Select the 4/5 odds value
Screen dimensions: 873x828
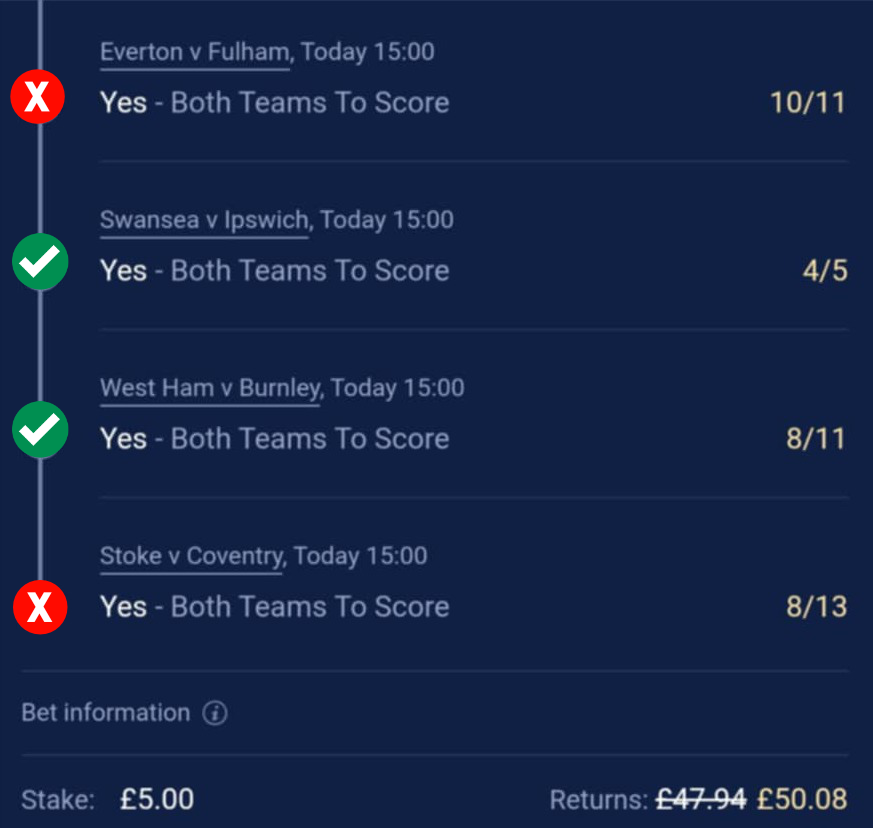(825, 271)
